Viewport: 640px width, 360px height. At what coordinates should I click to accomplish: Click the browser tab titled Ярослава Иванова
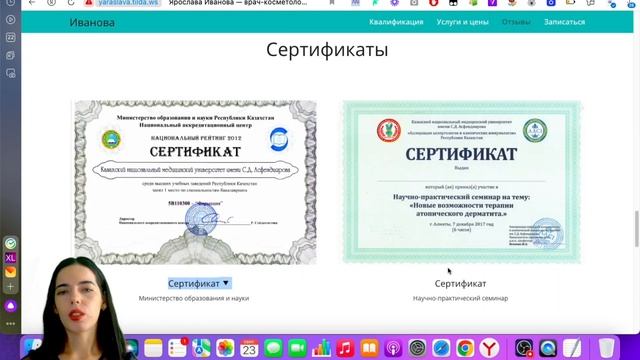pos(238,2)
